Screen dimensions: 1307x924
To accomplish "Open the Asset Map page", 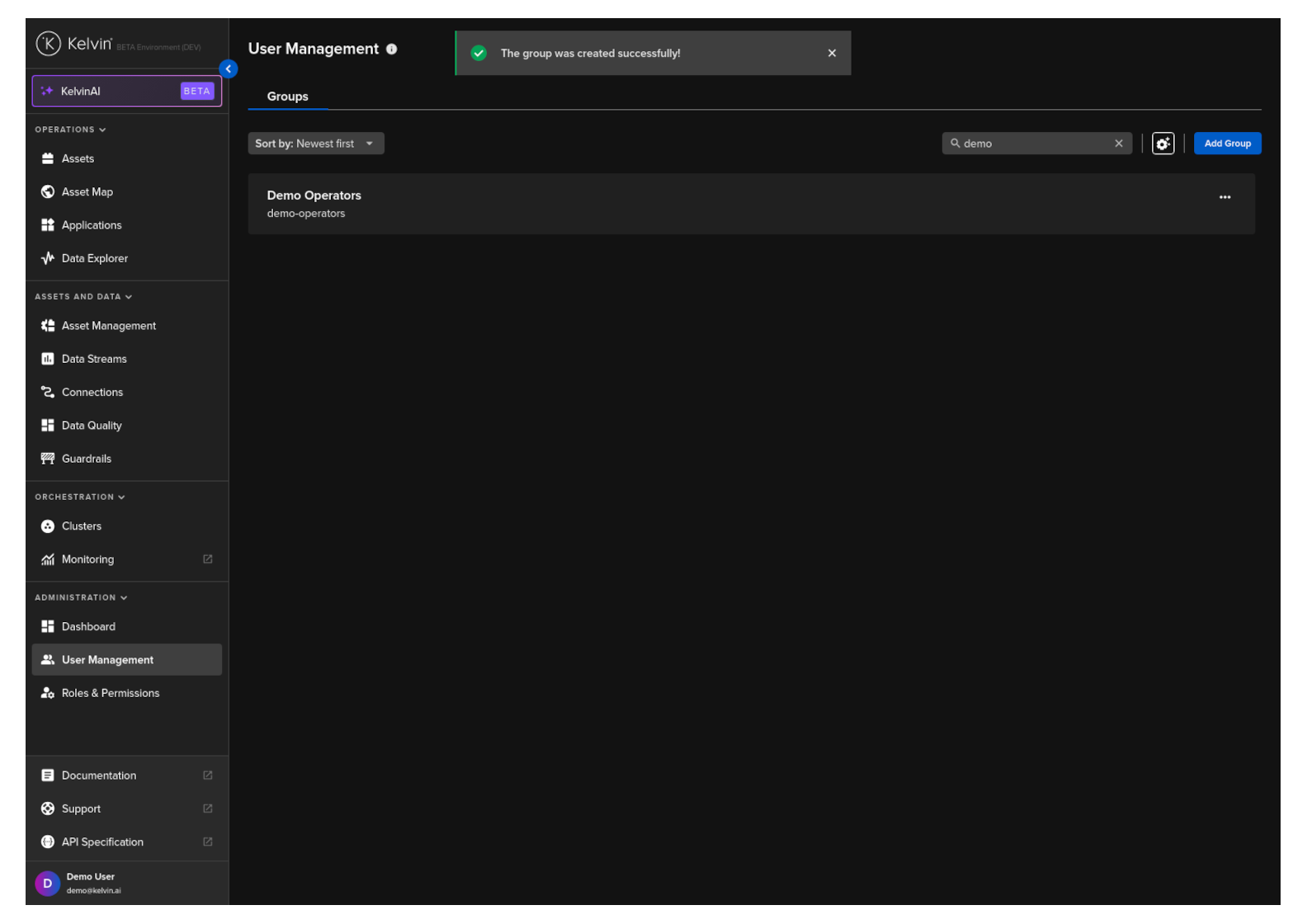I will click(126, 191).
